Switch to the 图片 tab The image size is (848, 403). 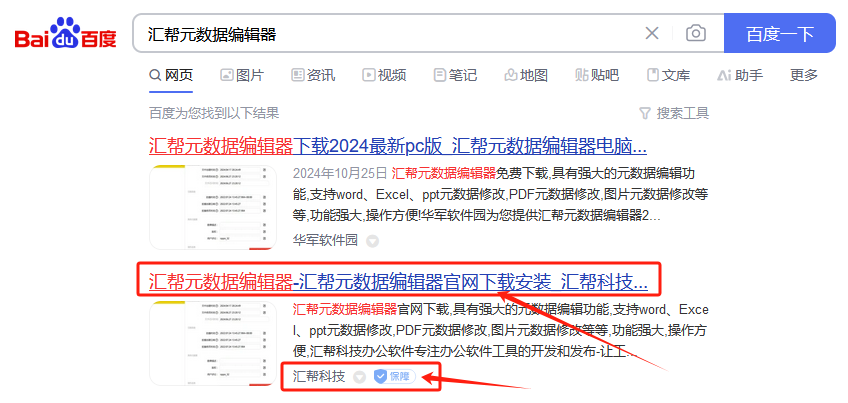242,75
